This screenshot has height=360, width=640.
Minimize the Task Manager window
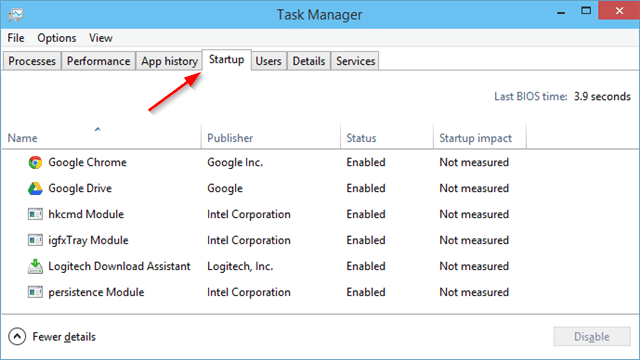(561, 12)
